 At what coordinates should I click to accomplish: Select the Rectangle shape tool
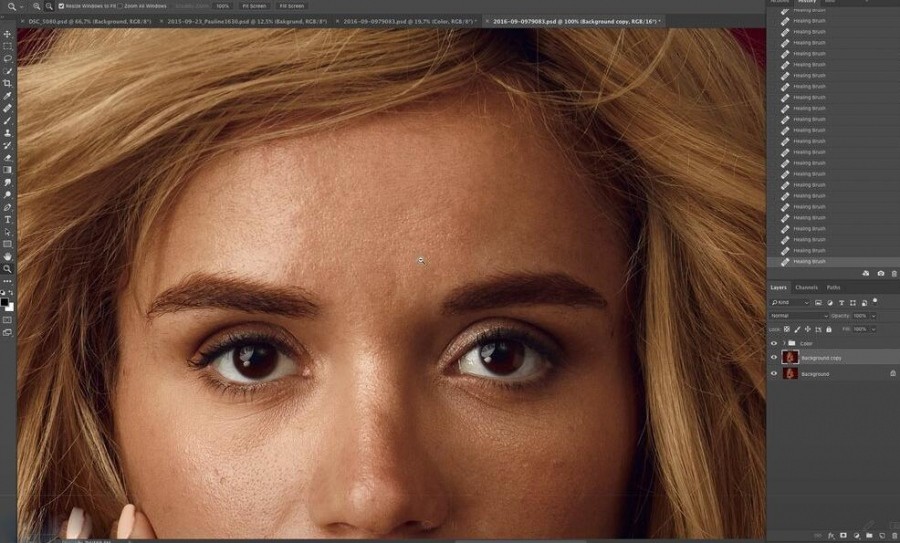tap(7, 245)
